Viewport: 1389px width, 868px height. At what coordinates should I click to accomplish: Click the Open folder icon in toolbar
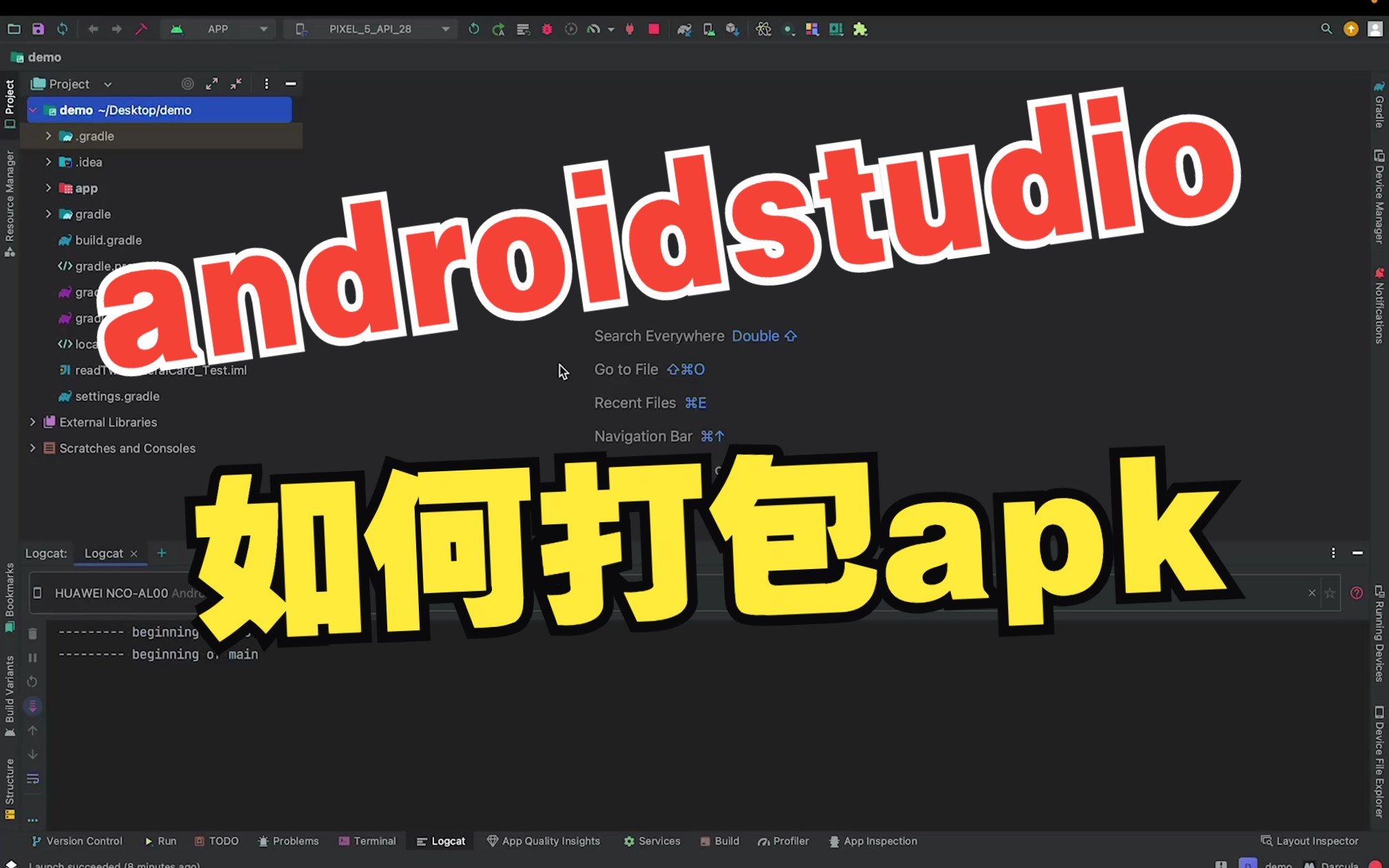(14, 29)
